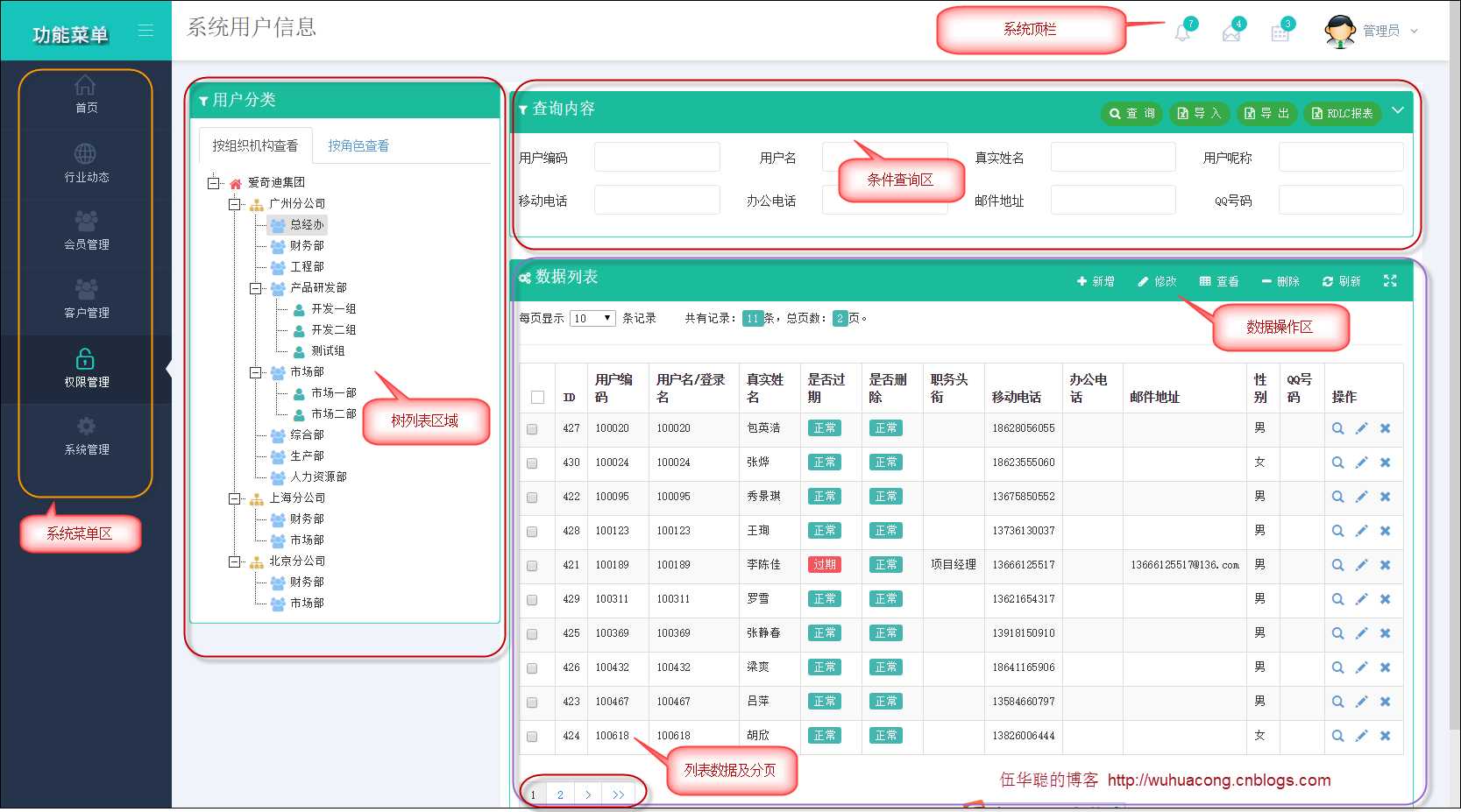
Task: Open 权限管理 lock sidebar item
Action: pos(86,369)
